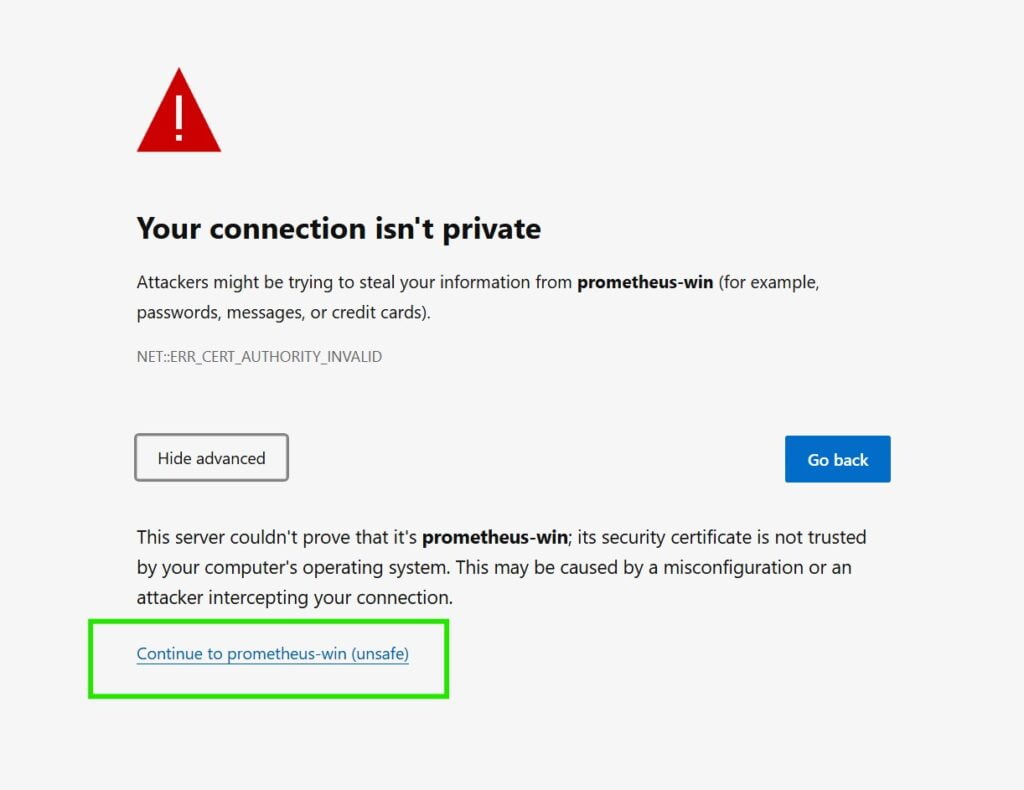
Task: Click the phrase "attacker intercepting your connection"
Action: pos(294,597)
